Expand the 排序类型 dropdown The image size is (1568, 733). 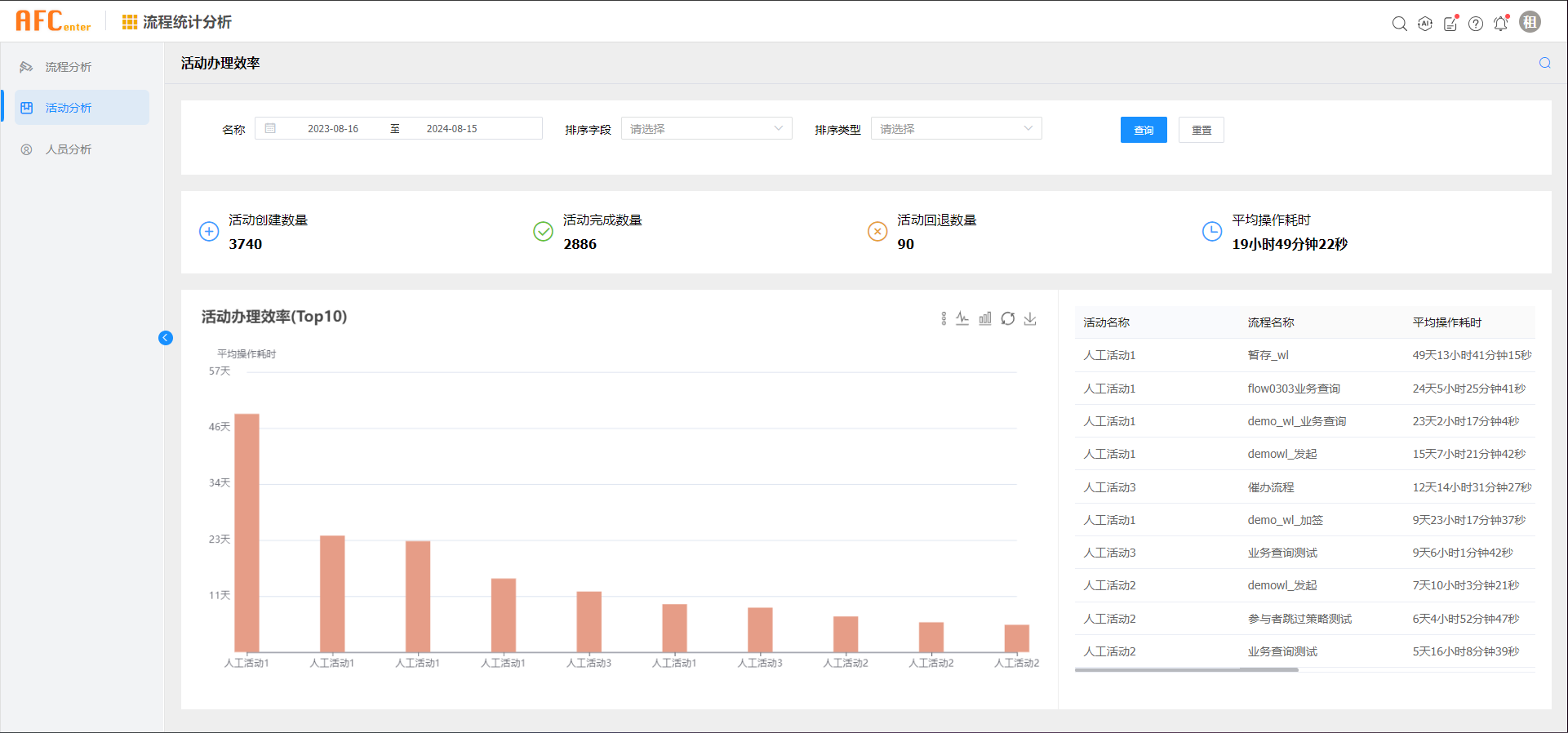coord(956,129)
